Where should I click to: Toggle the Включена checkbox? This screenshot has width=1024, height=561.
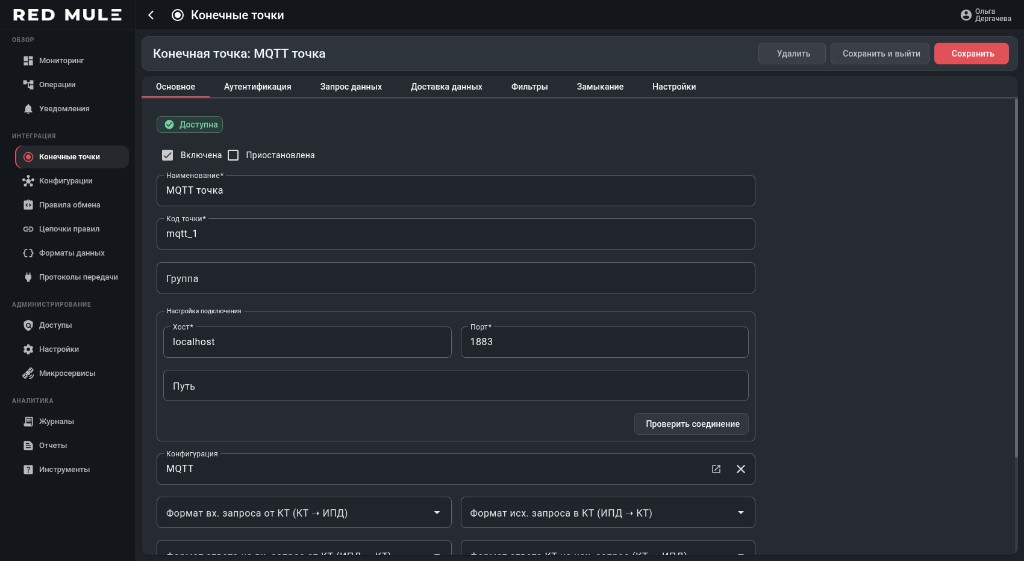tap(168, 155)
